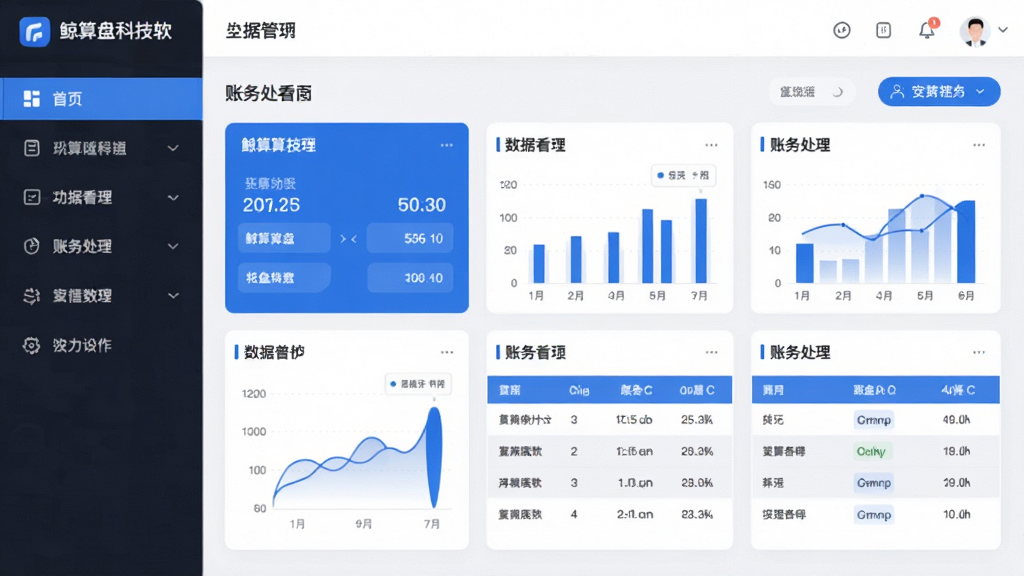Click the green Oeihy status tag
The height and width of the screenshot is (576, 1024).
[x=874, y=451]
